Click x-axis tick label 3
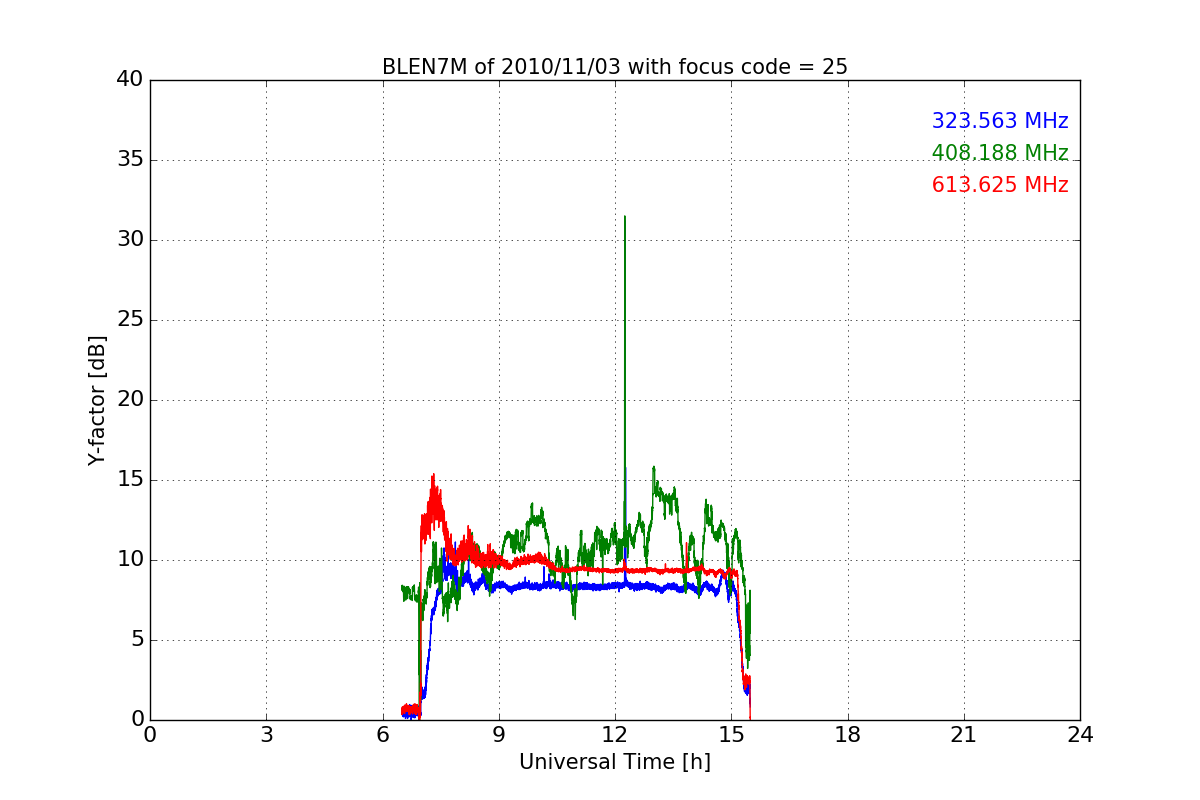This screenshot has height=800, width=1200. point(266,735)
